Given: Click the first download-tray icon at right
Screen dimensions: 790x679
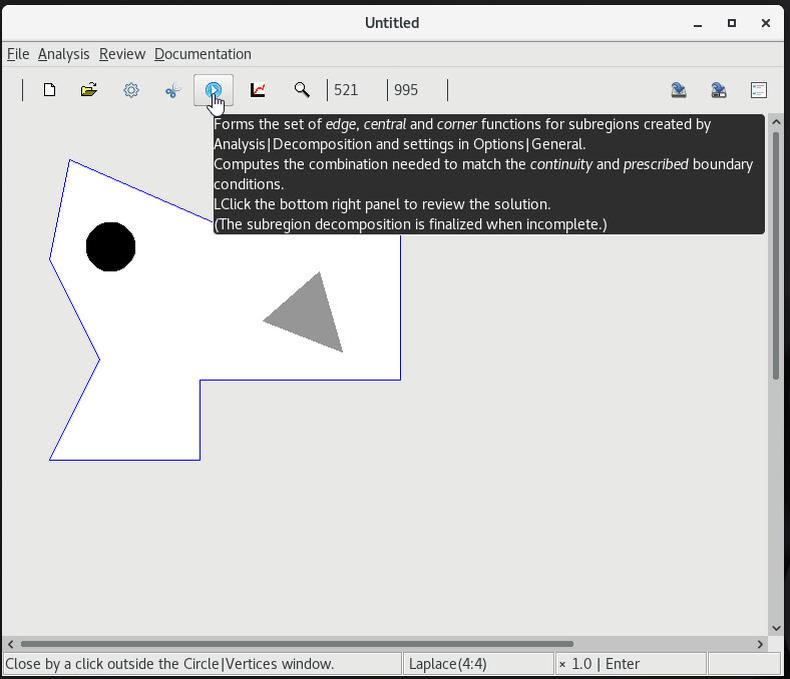Looking at the screenshot, I should [678, 90].
